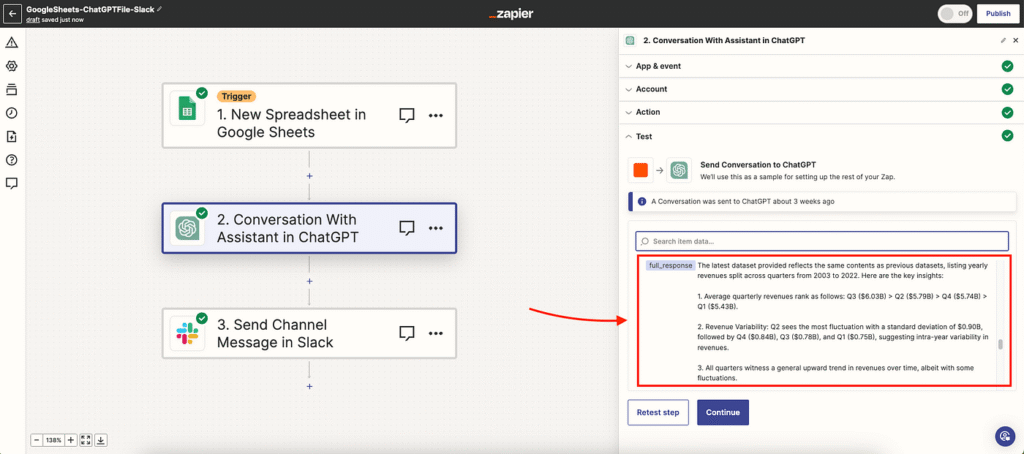Click the zapier logo in header
The height and width of the screenshot is (454, 1024).
coord(511,14)
